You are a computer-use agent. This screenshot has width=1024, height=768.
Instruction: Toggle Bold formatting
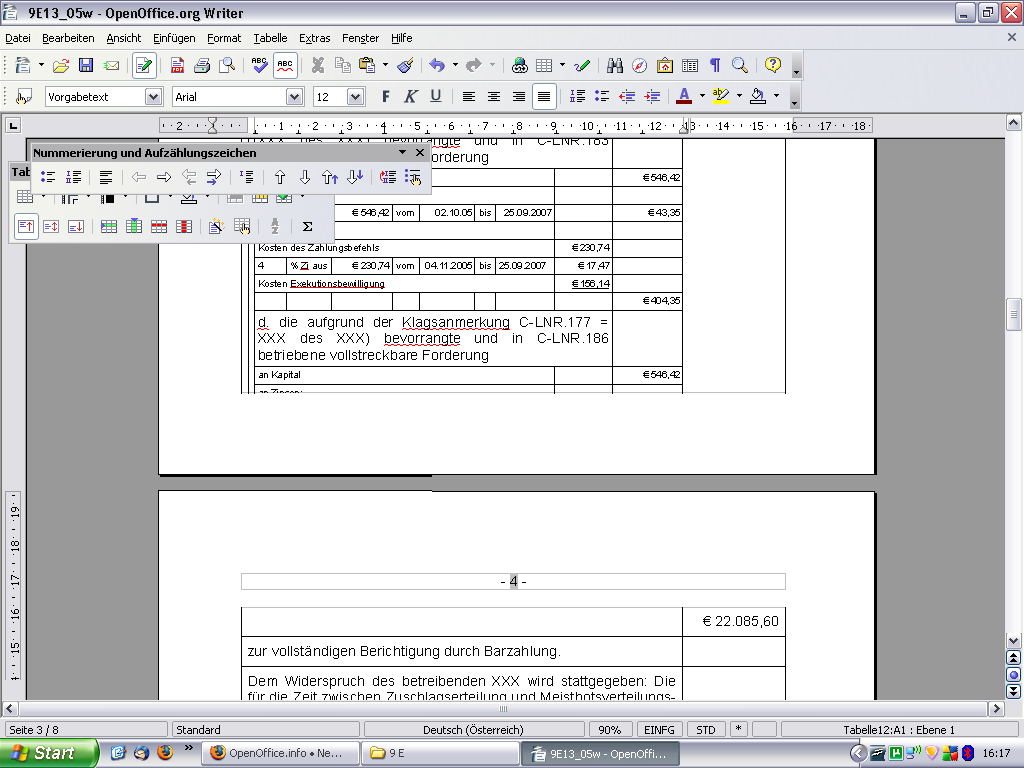[385, 97]
